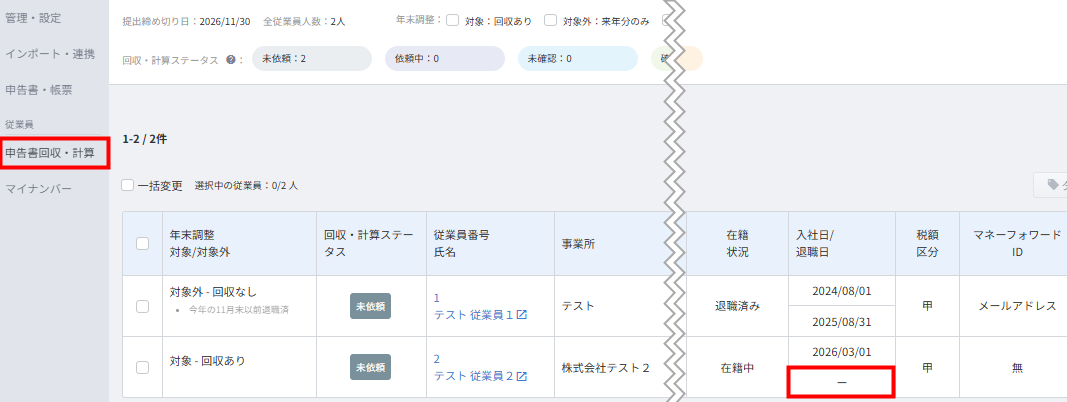Image resolution: width=1067 pixels, height=402 pixels.
Task: Filter by 依頼中：0 status pill
Action: 445,59
